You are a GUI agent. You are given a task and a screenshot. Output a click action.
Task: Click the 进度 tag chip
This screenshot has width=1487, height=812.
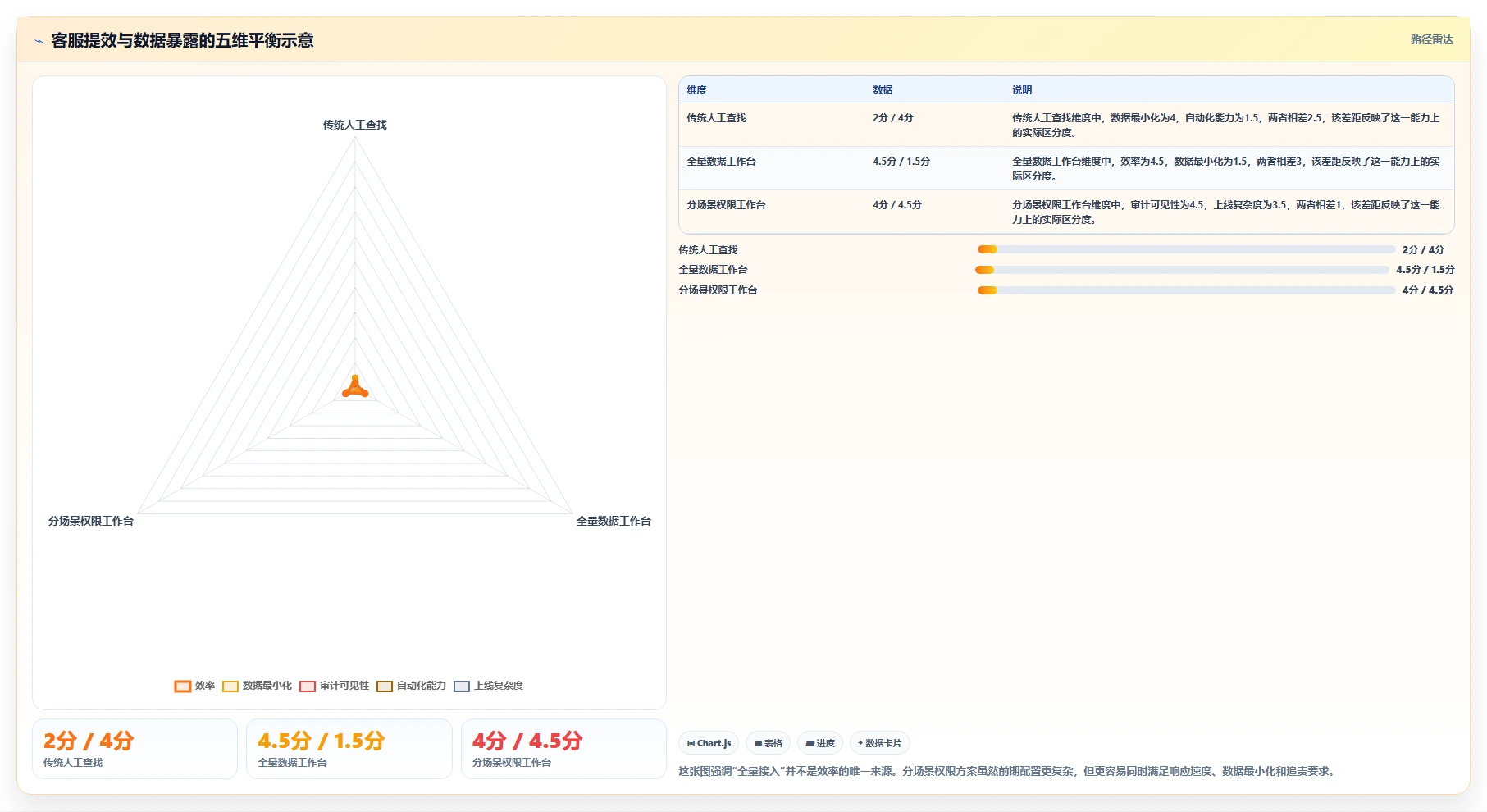[x=819, y=743]
